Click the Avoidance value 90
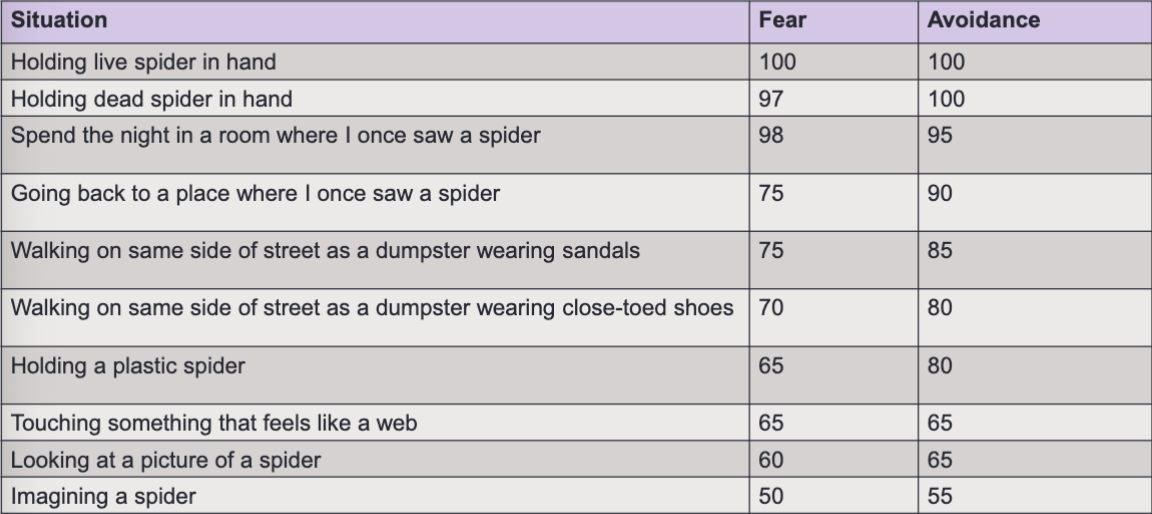The width and height of the screenshot is (1152, 514). click(940, 193)
